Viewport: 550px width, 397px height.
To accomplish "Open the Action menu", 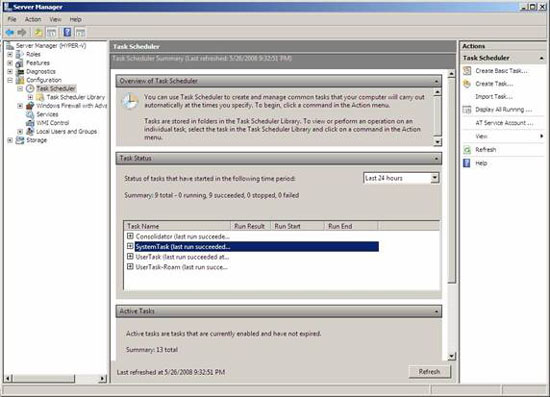I will (x=33, y=19).
